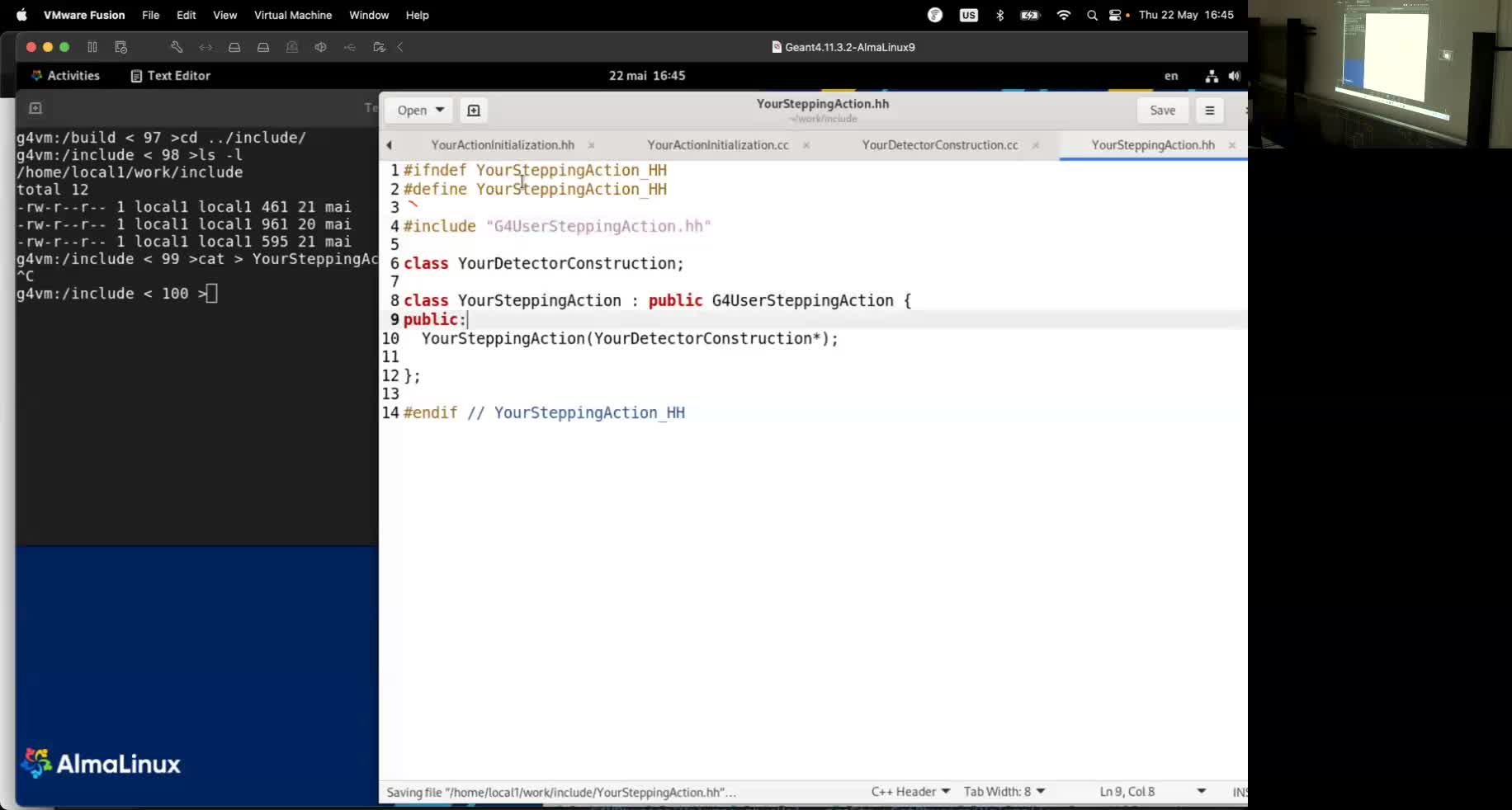Click the VMware sound device icon

tap(321, 47)
